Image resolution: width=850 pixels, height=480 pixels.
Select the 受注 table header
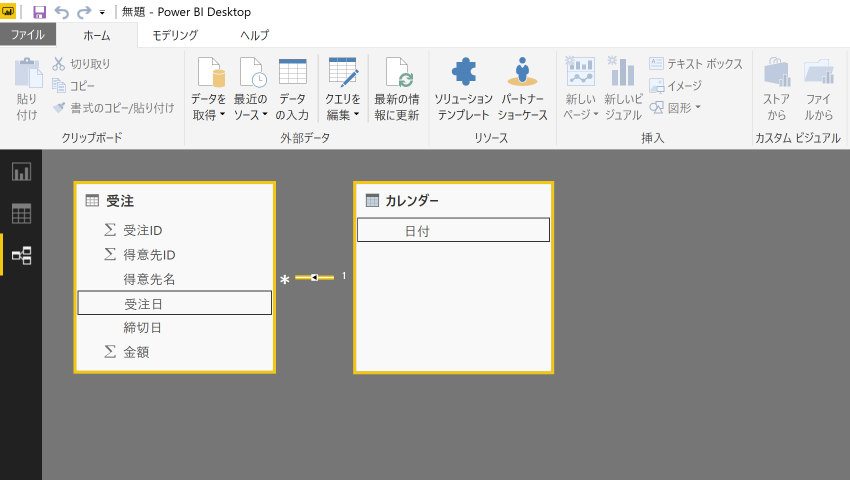pyautogui.click(x=175, y=201)
